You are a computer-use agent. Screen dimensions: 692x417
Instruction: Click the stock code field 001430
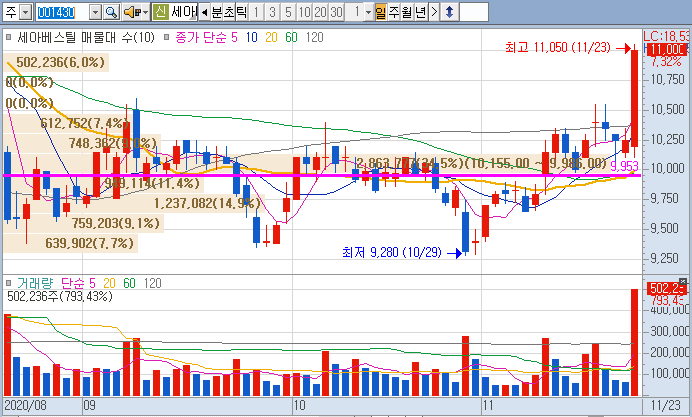pyautogui.click(x=62, y=12)
